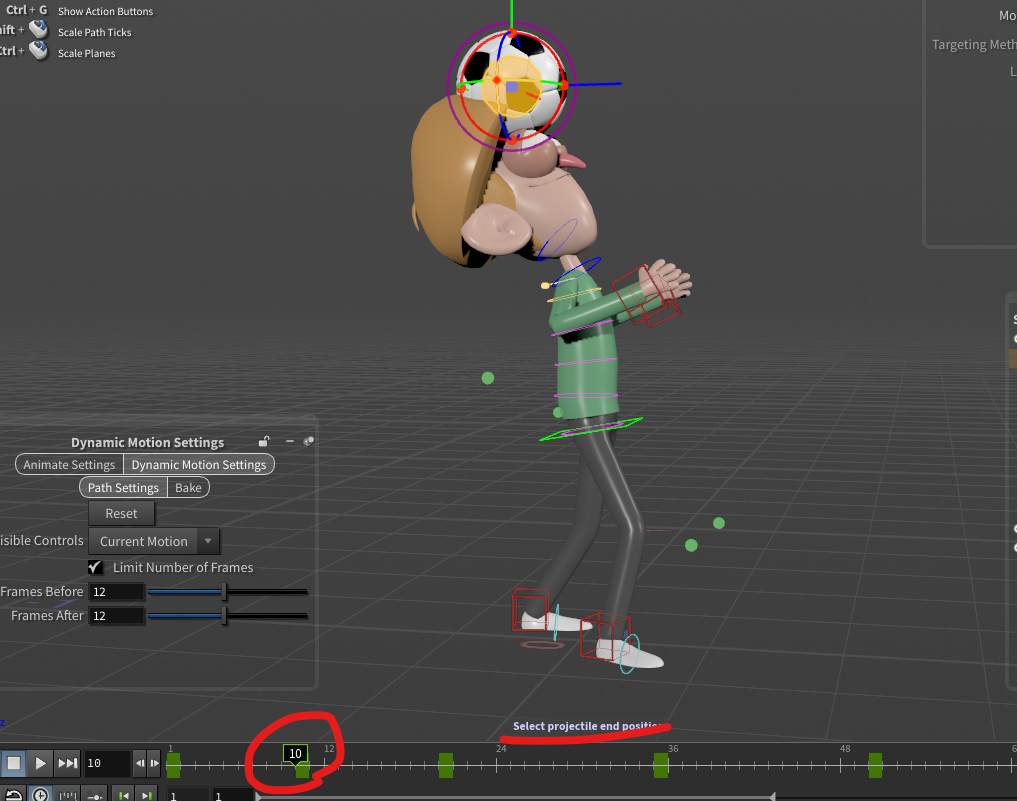
Task: Play the animation forward
Action: 40,763
